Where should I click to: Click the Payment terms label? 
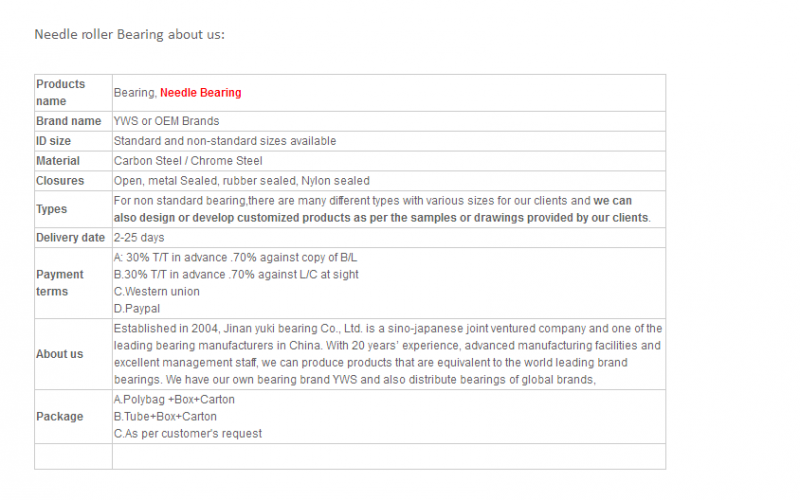59,283
